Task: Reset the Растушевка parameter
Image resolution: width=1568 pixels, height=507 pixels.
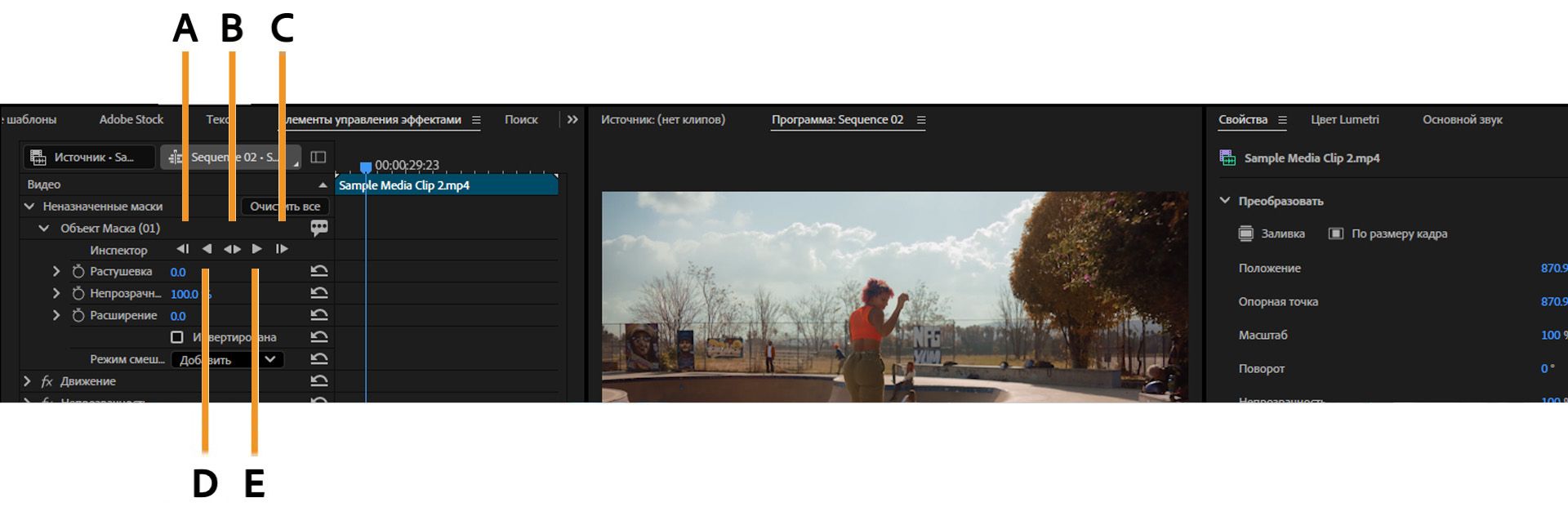Action: [319, 271]
